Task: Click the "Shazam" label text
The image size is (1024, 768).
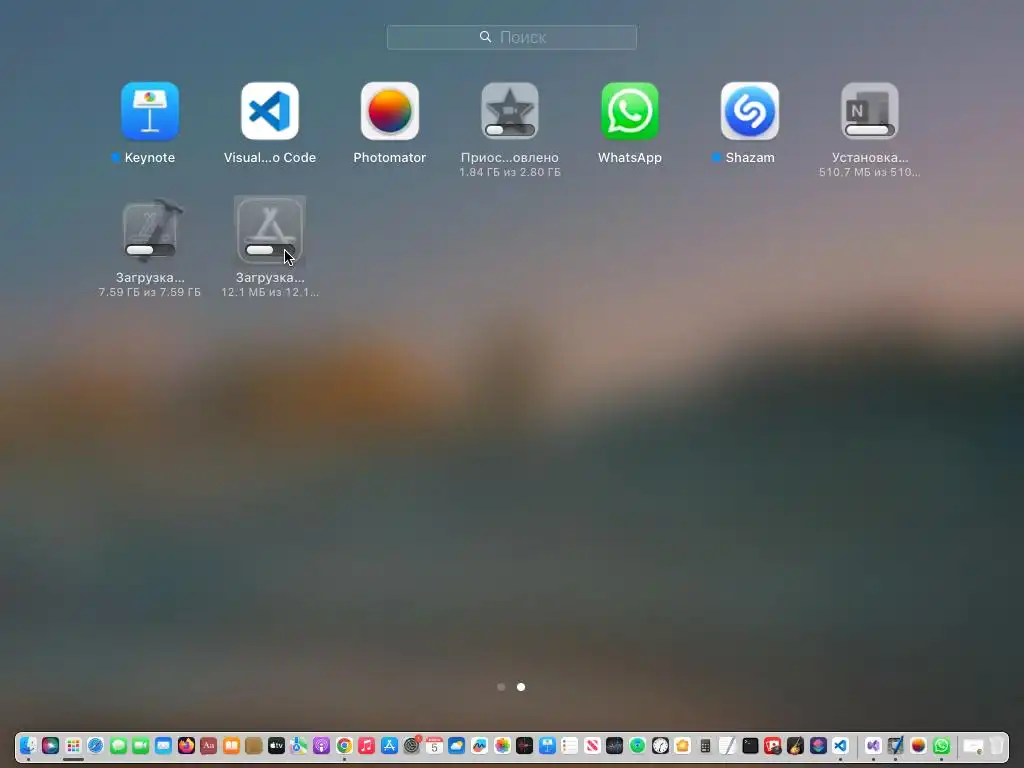Action: (x=750, y=157)
